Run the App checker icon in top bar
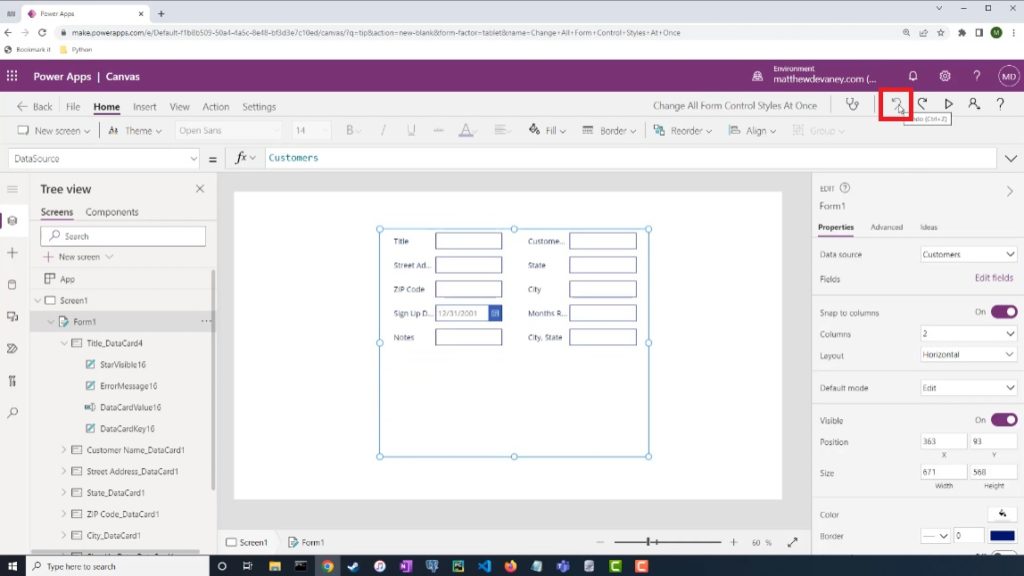Image resolution: width=1024 pixels, height=576 pixels. [x=852, y=103]
